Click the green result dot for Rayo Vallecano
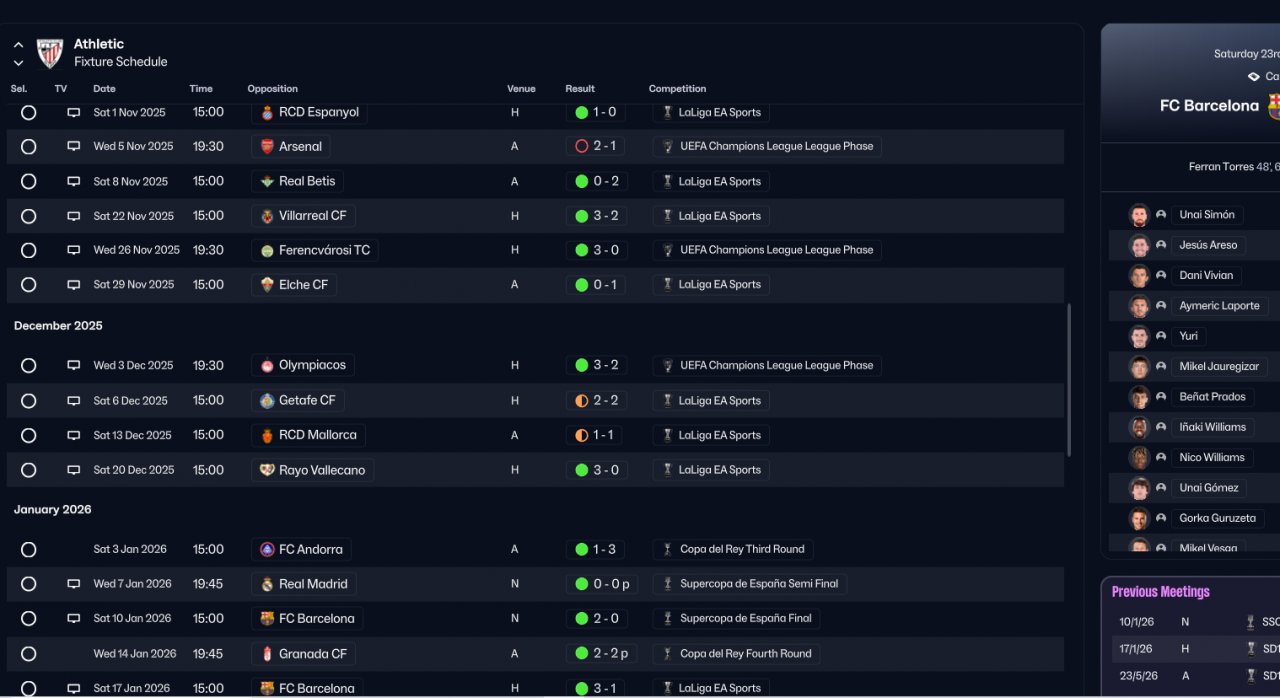1280x698 pixels. pyautogui.click(x=582, y=470)
